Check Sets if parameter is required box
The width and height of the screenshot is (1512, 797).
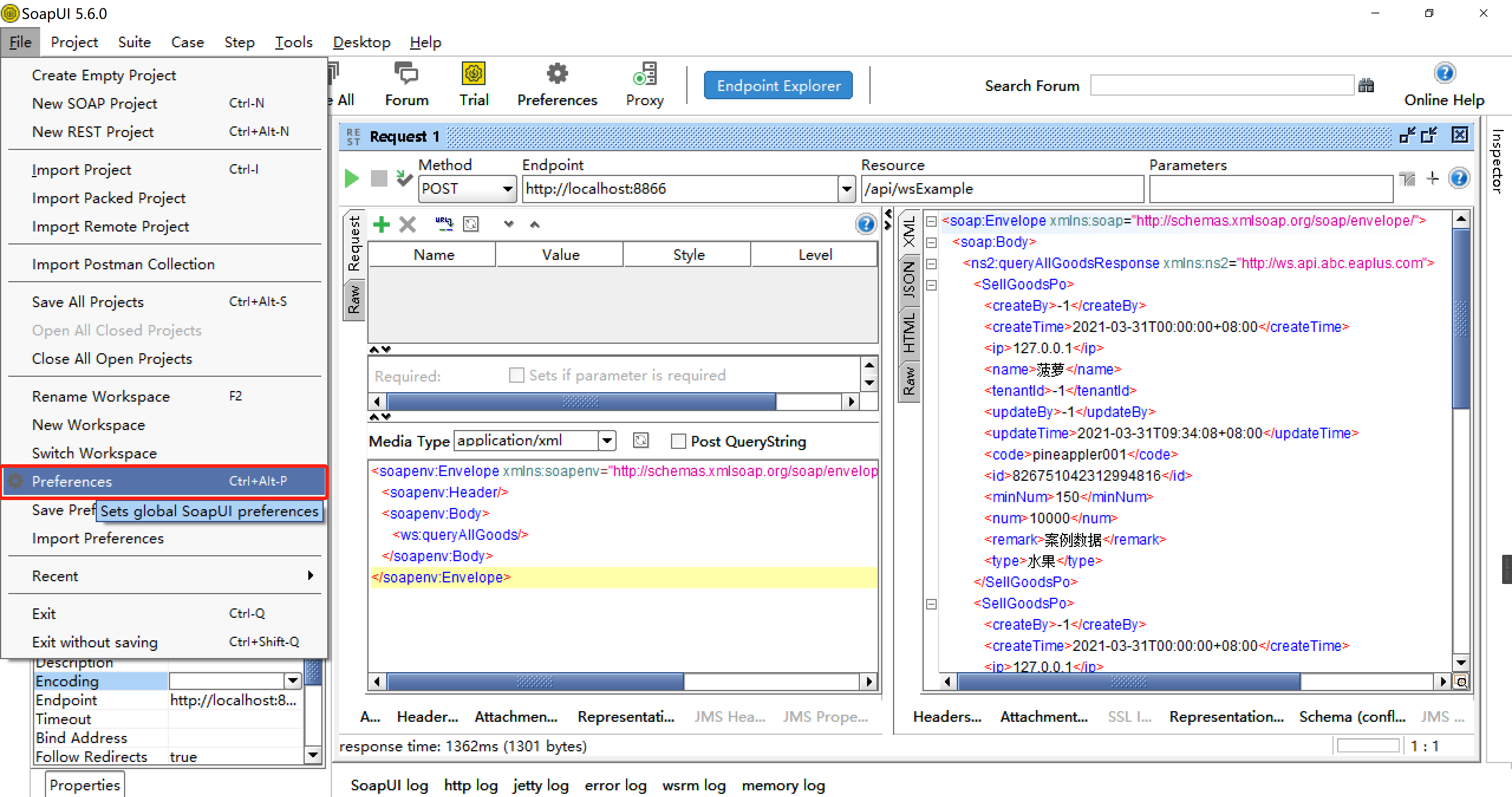point(516,375)
